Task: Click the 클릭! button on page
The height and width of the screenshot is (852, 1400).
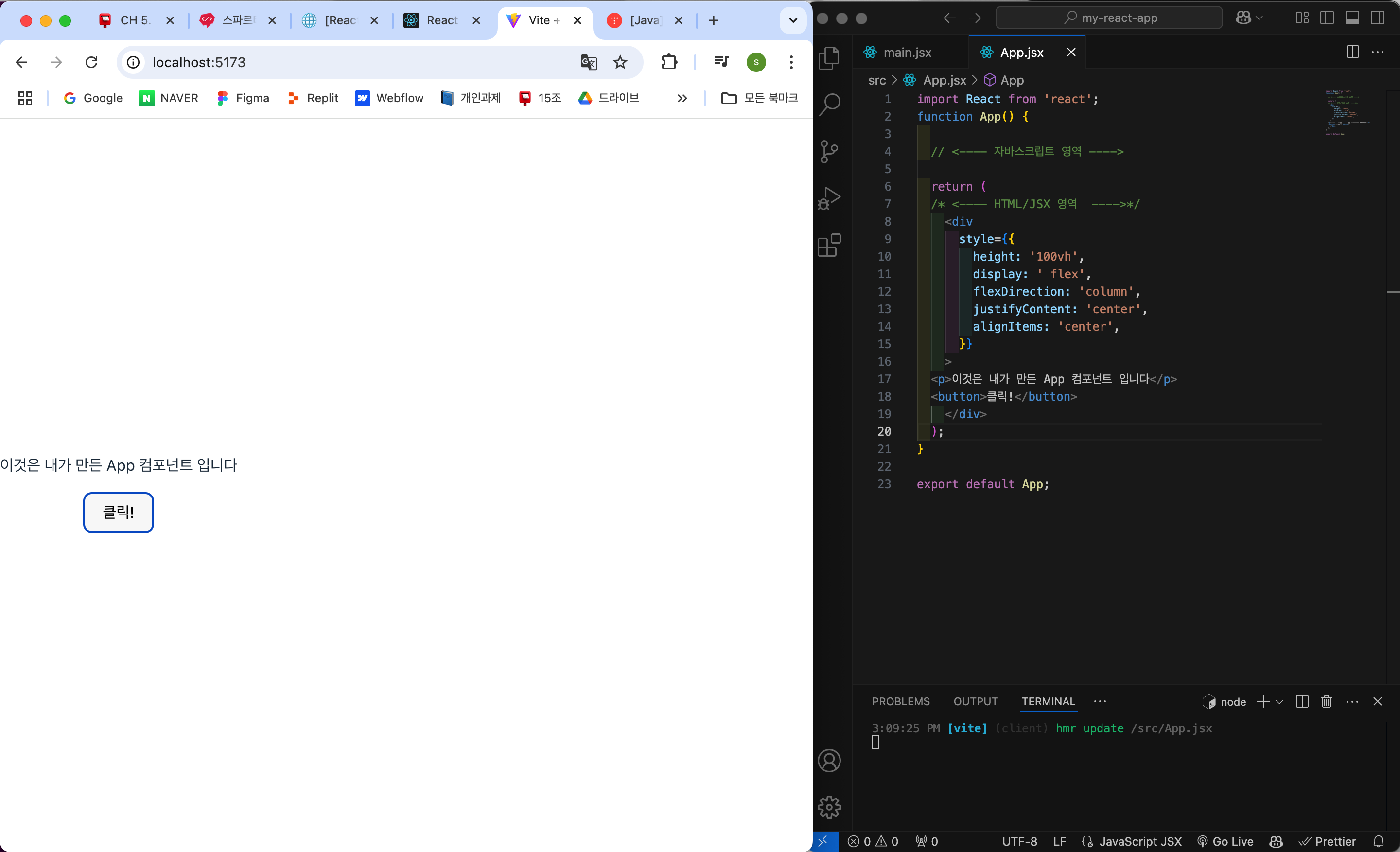Action: pyautogui.click(x=118, y=512)
